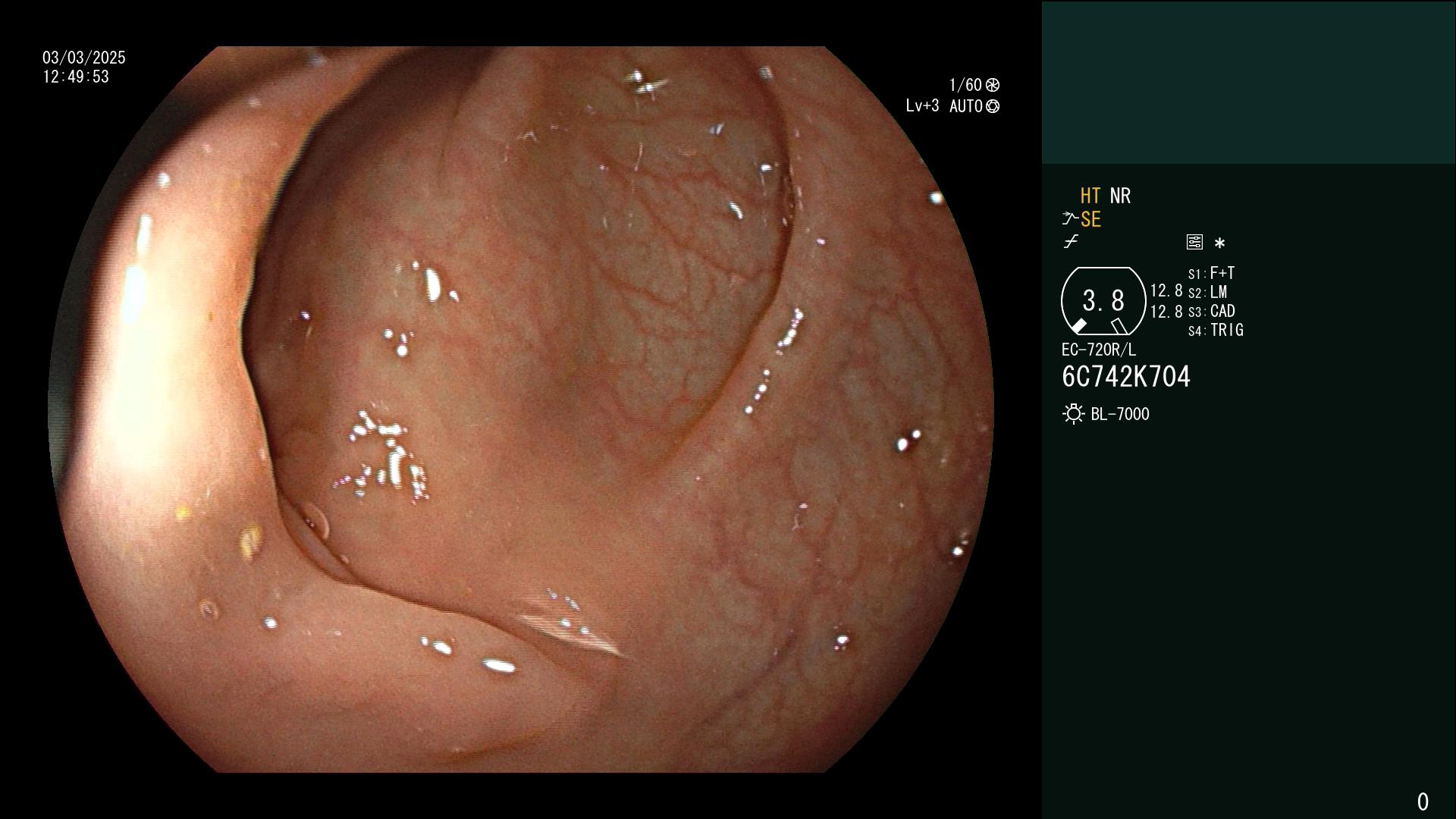Click the AUTO iris icon

click(993, 106)
